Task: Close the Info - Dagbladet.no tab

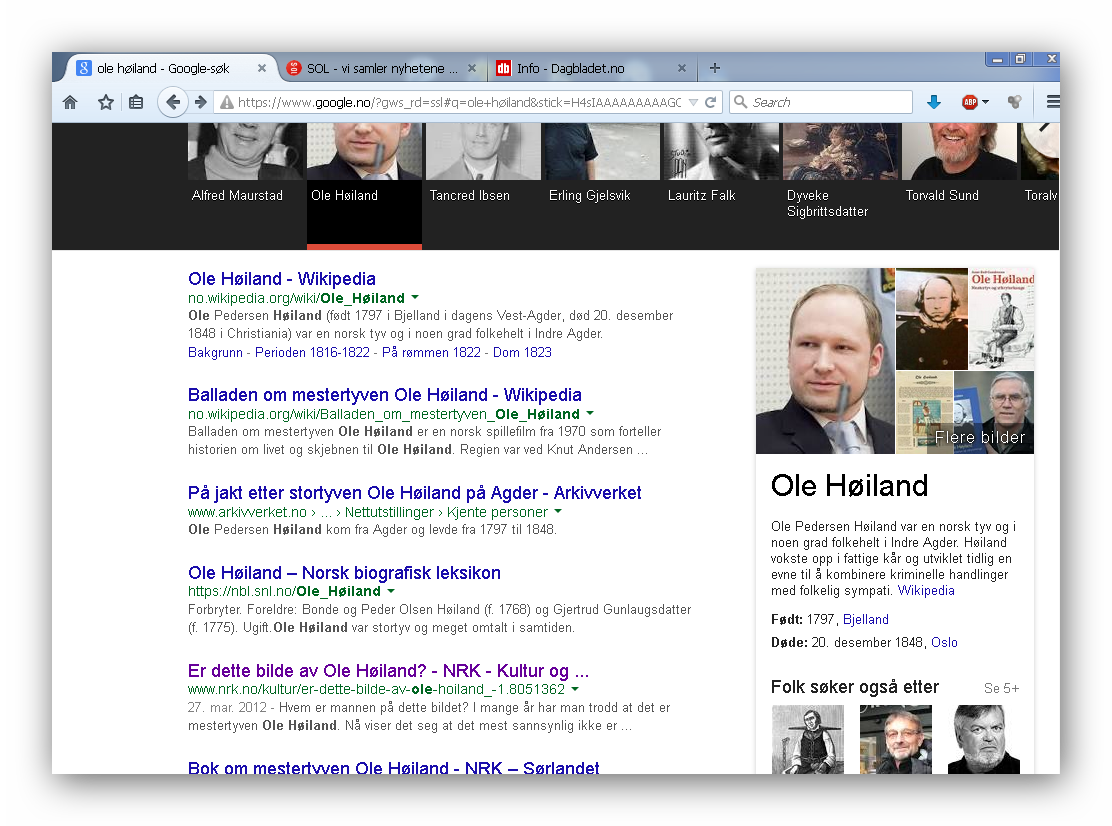Action: pyautogui.click(x=682, y=68)
